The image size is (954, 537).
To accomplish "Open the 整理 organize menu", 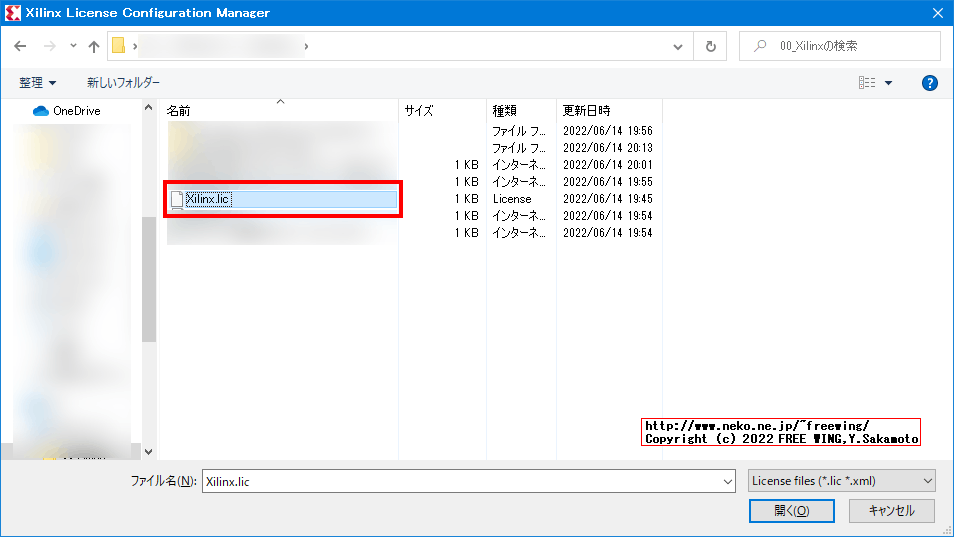I will click(x=38, y=82).
